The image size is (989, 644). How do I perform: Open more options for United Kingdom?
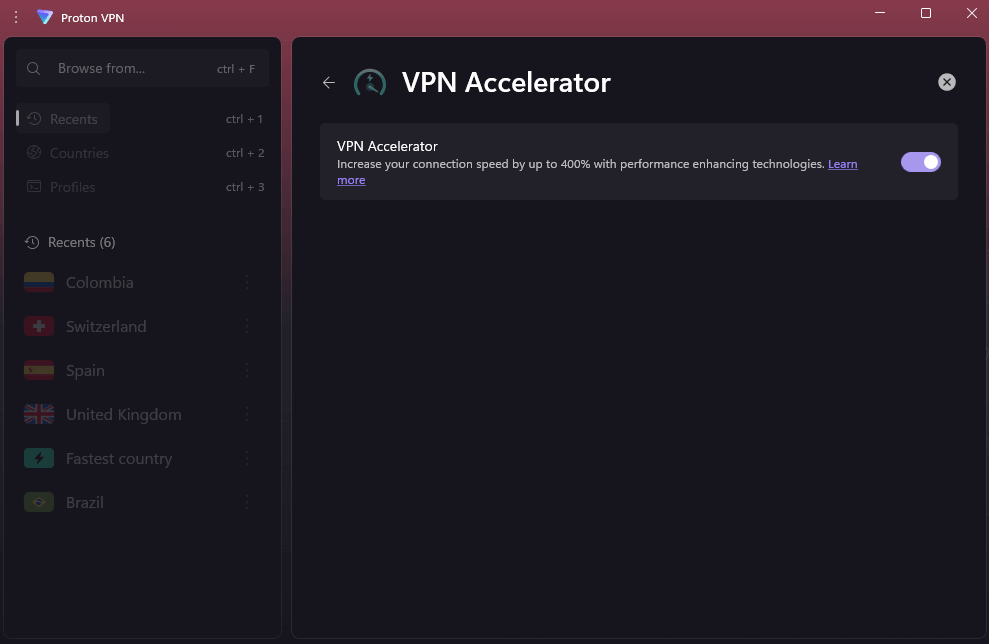247,414
